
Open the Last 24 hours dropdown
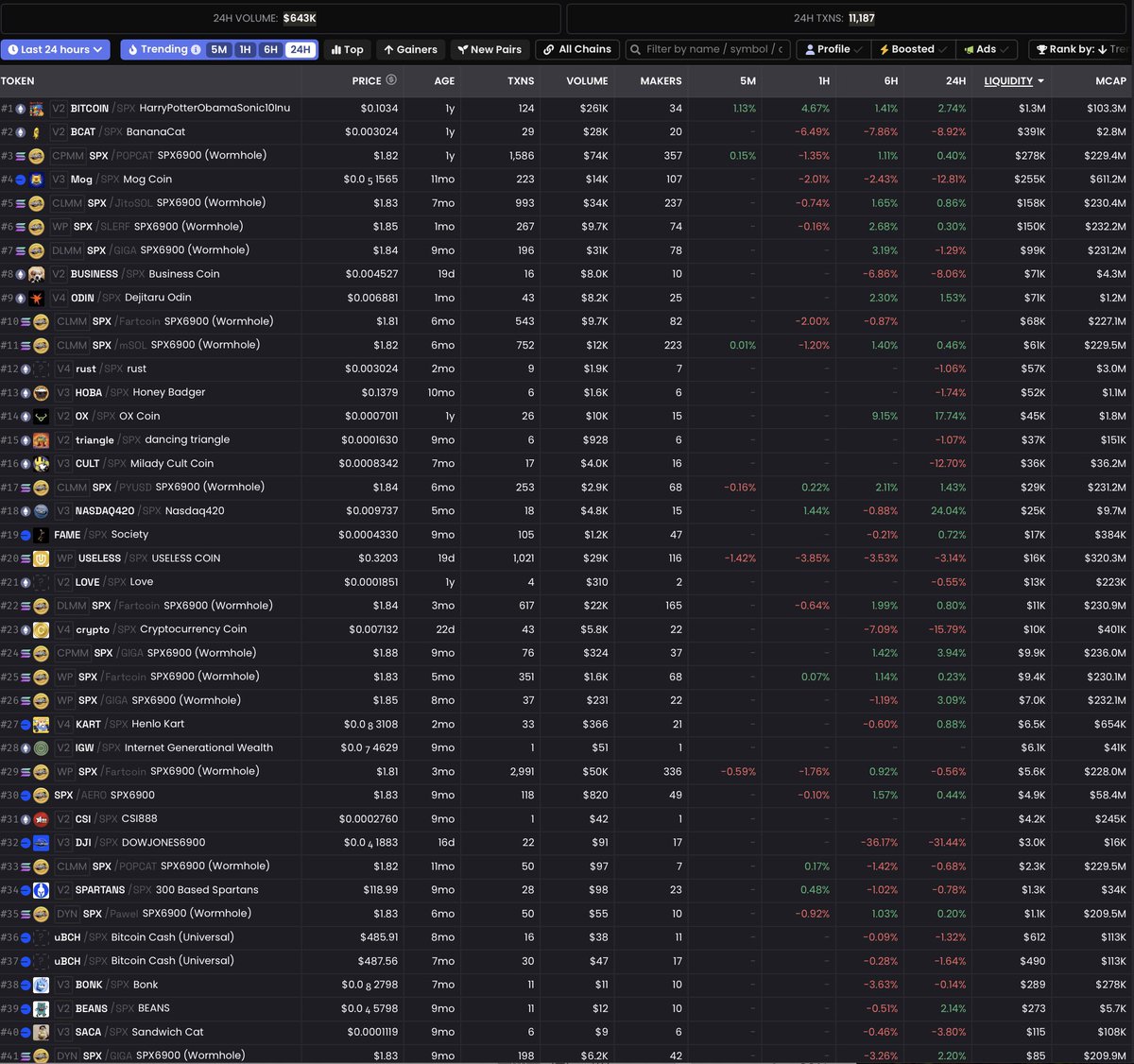pyautogui.click(x=56, y=49)
